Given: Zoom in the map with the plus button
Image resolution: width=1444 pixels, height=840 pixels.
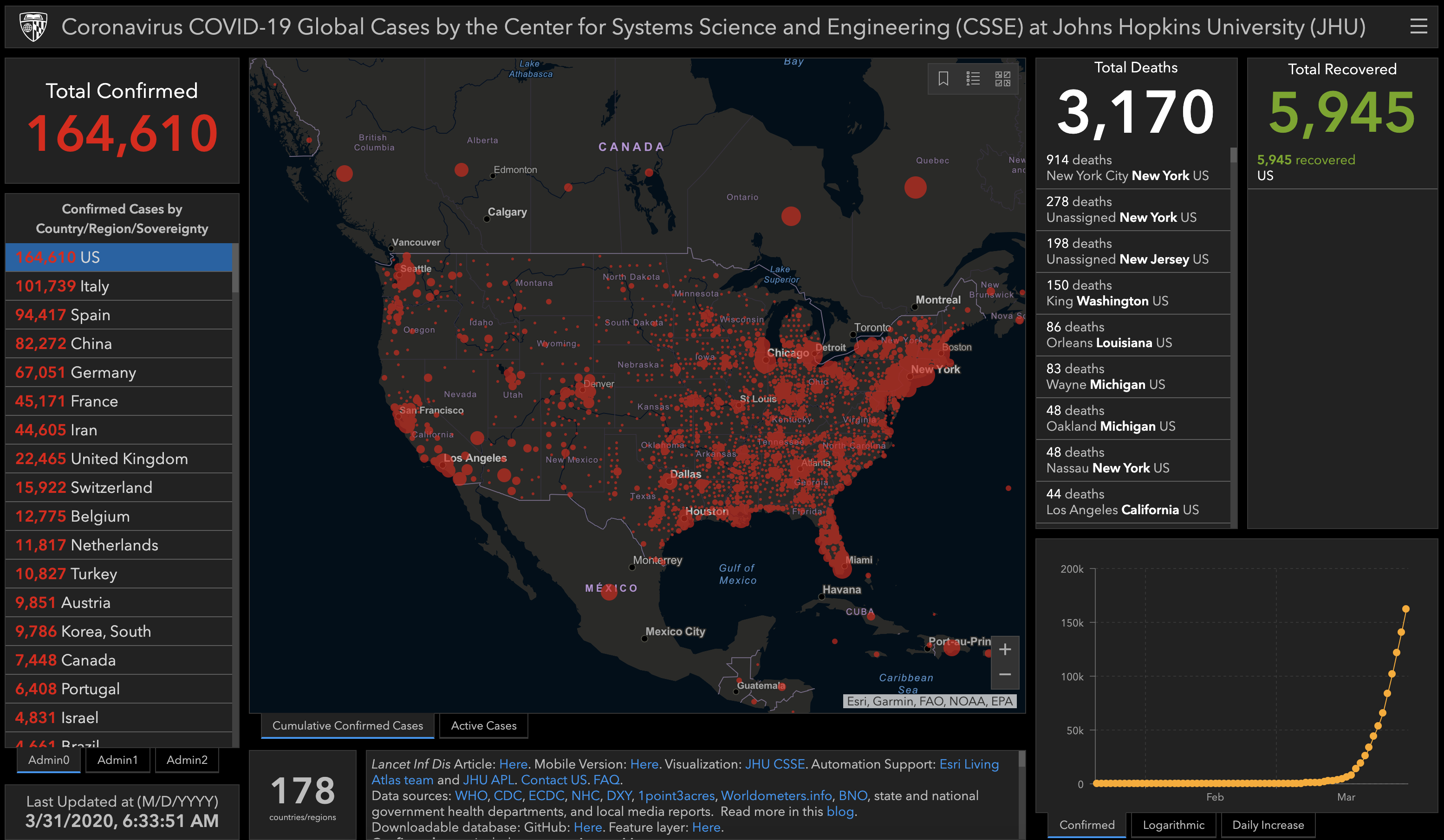Looking at the screenshot, I should point(1005,649).
